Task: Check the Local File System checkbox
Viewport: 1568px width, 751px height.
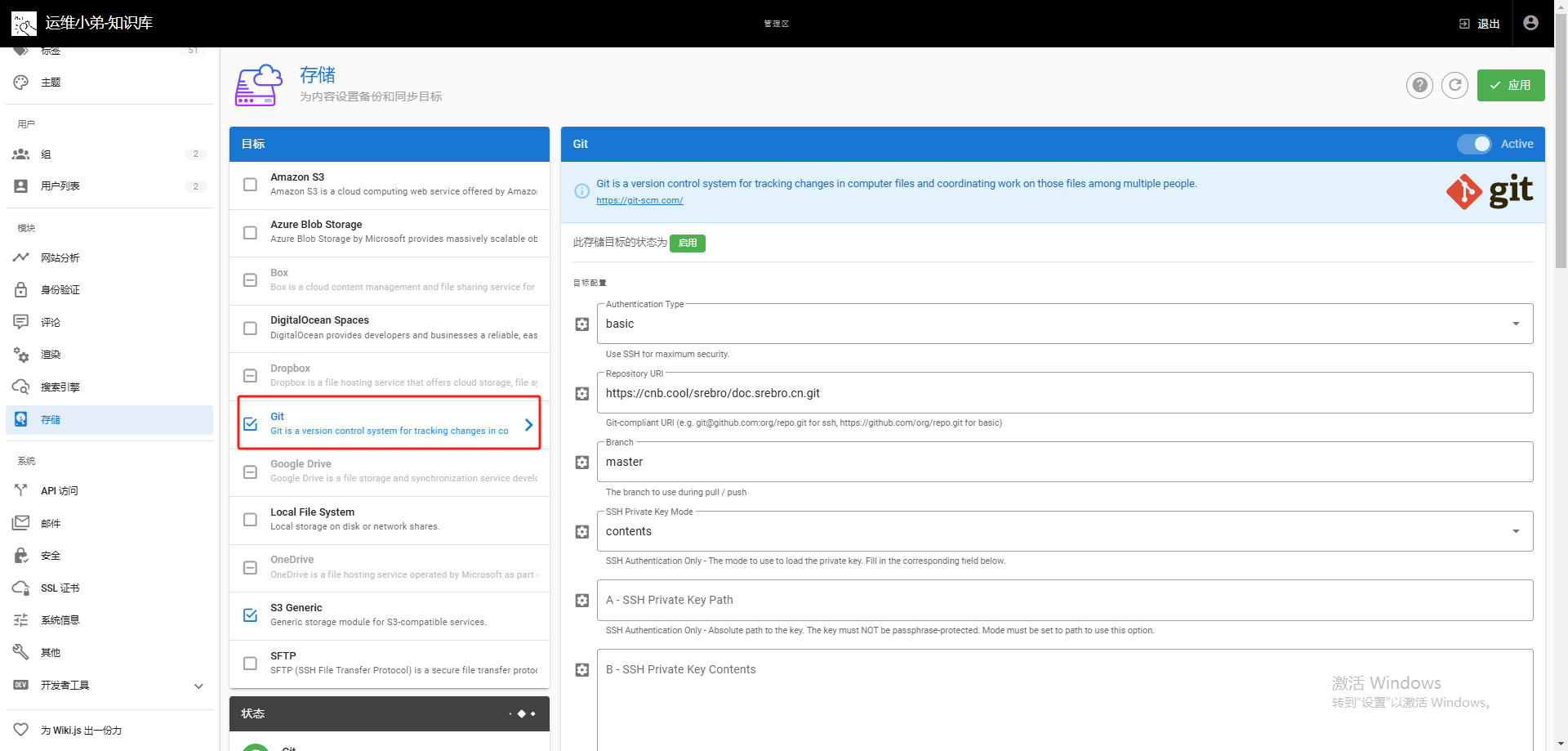Action: [x=251, y=520]
